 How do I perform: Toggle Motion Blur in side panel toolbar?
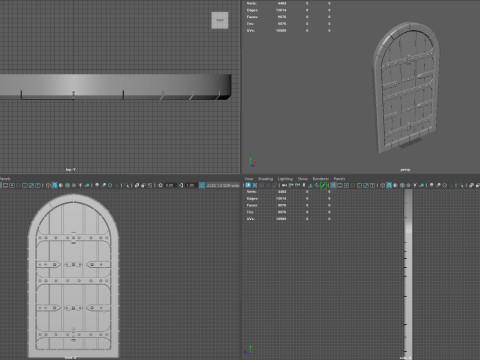point(438,185)
